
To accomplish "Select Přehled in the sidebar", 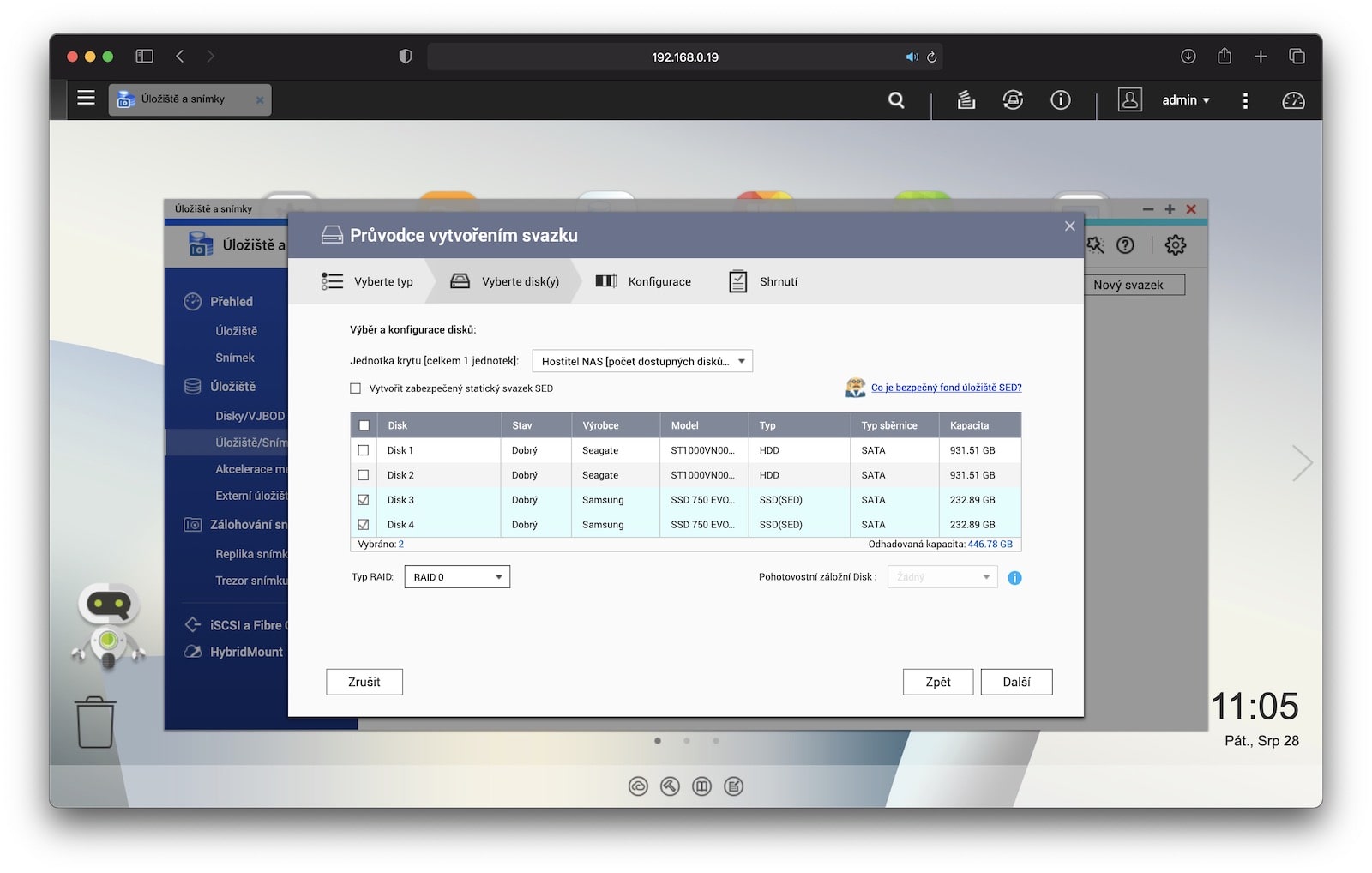I will coord(231,302).
